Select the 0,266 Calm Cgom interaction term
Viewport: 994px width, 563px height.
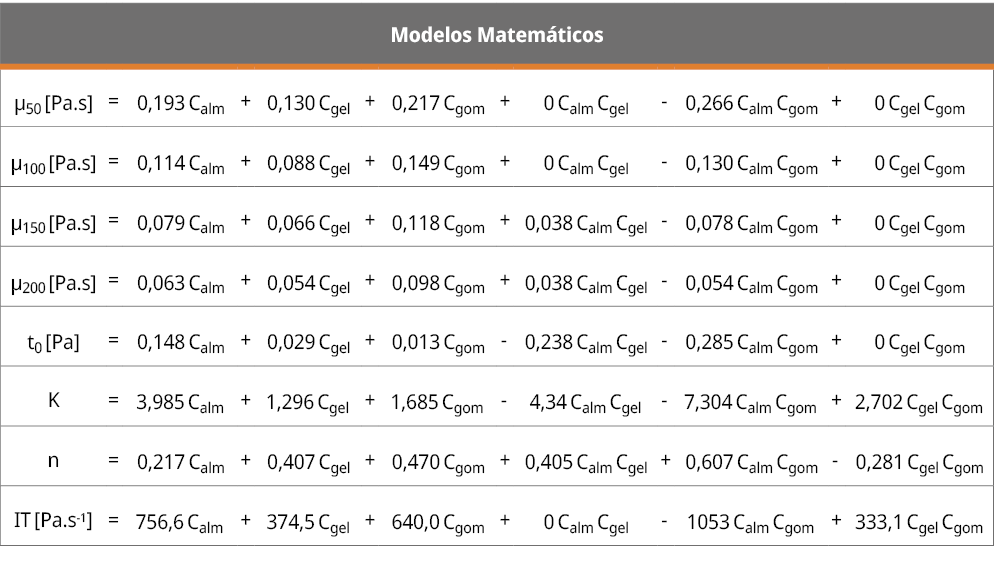pyautogui.click(x=751, y=104)
